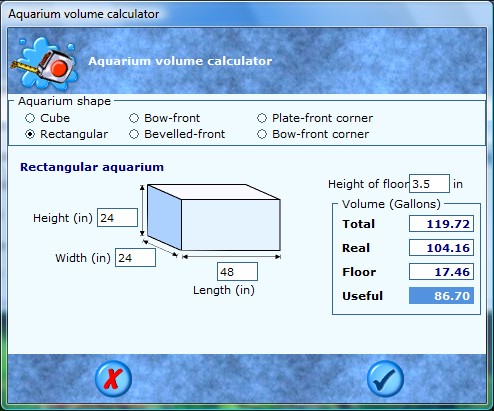Click the Width (in) input field
The height and width of the screenshot is (411, 494).
coord(135,258)
